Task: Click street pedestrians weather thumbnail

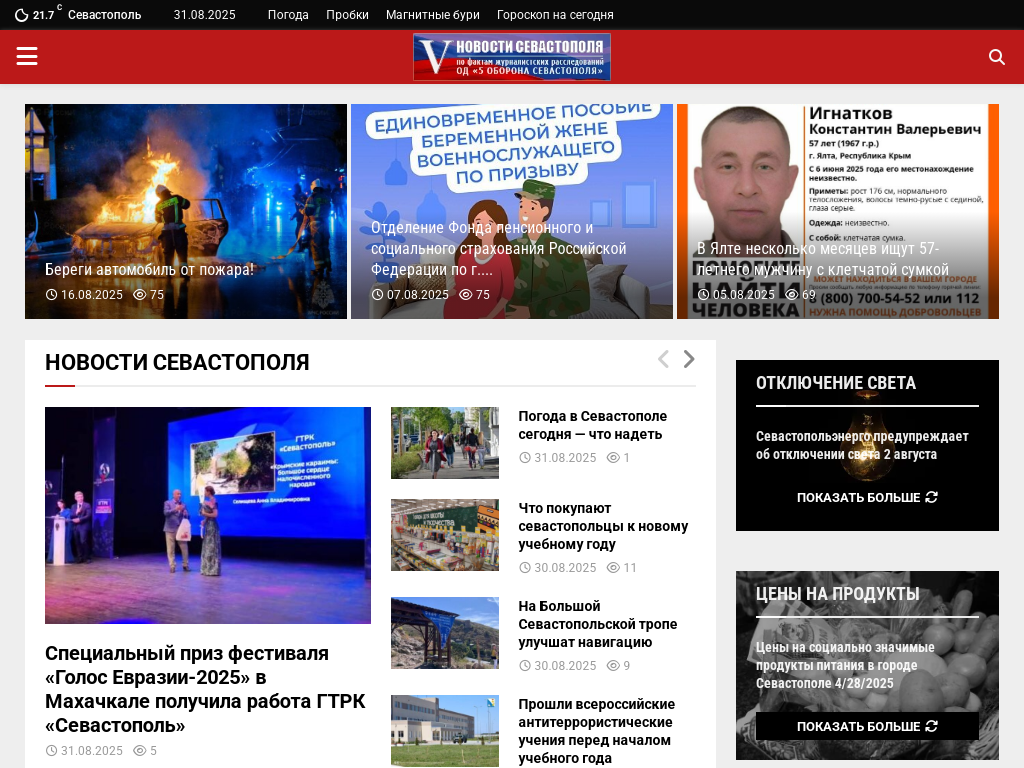Action: click(445, 443)
